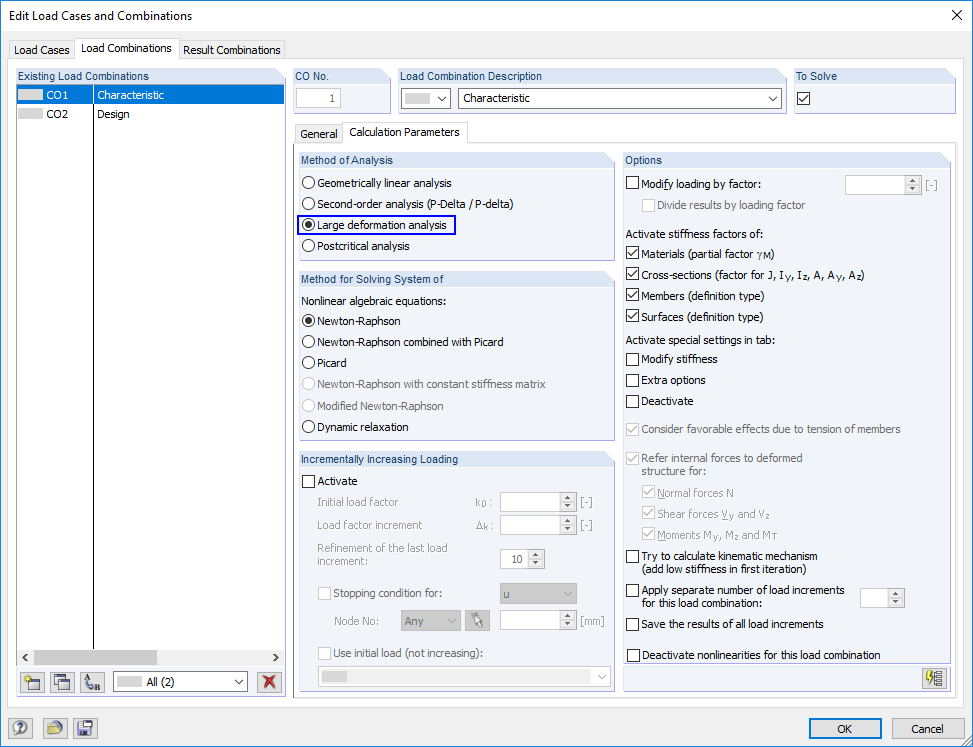
Task: Select Second-order analysis (P-Delta)
Action: (x=408, y=204)
